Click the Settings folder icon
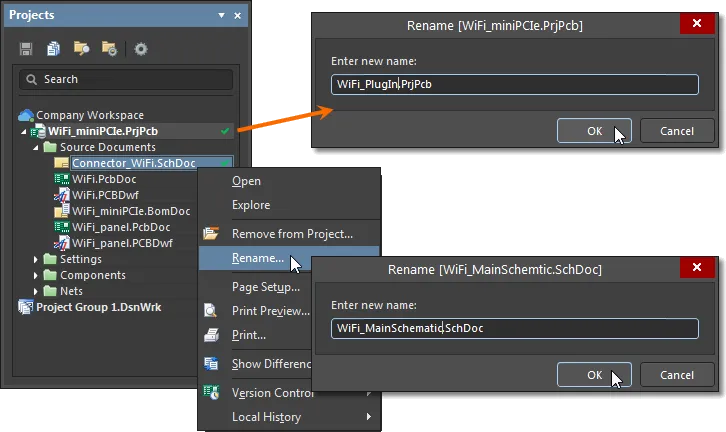 click(x=50, y=259)
